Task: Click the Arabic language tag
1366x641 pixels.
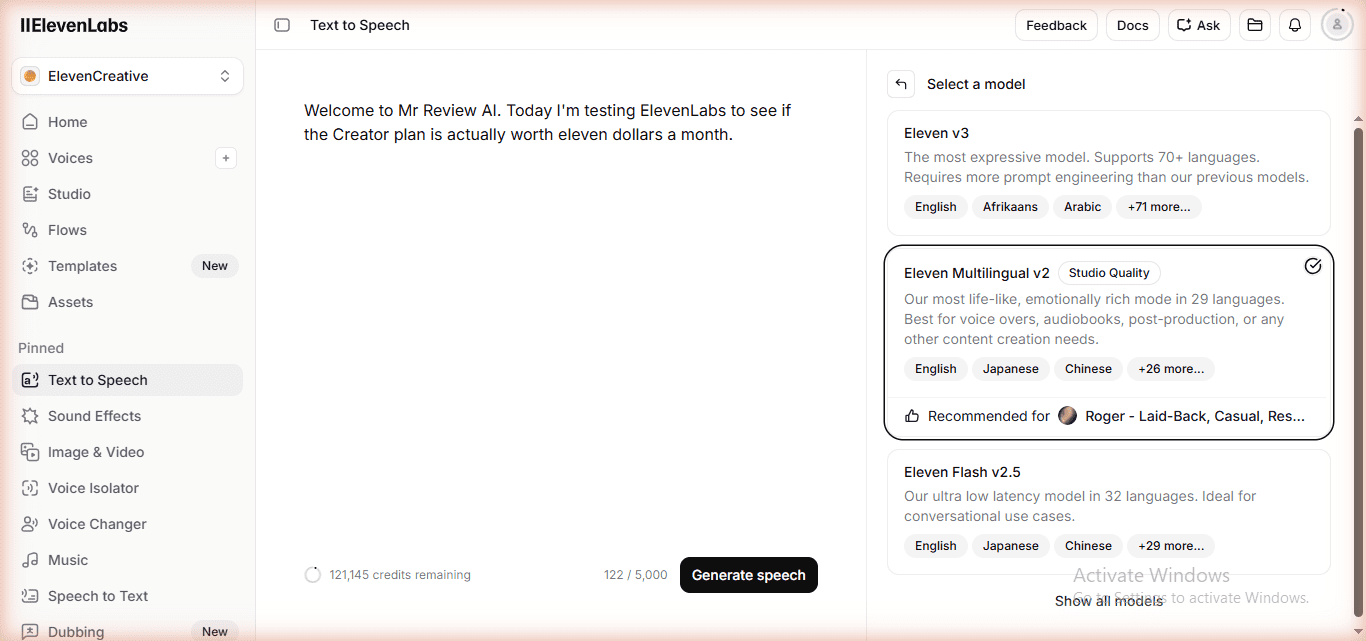Action: (x=1083, y=207)
